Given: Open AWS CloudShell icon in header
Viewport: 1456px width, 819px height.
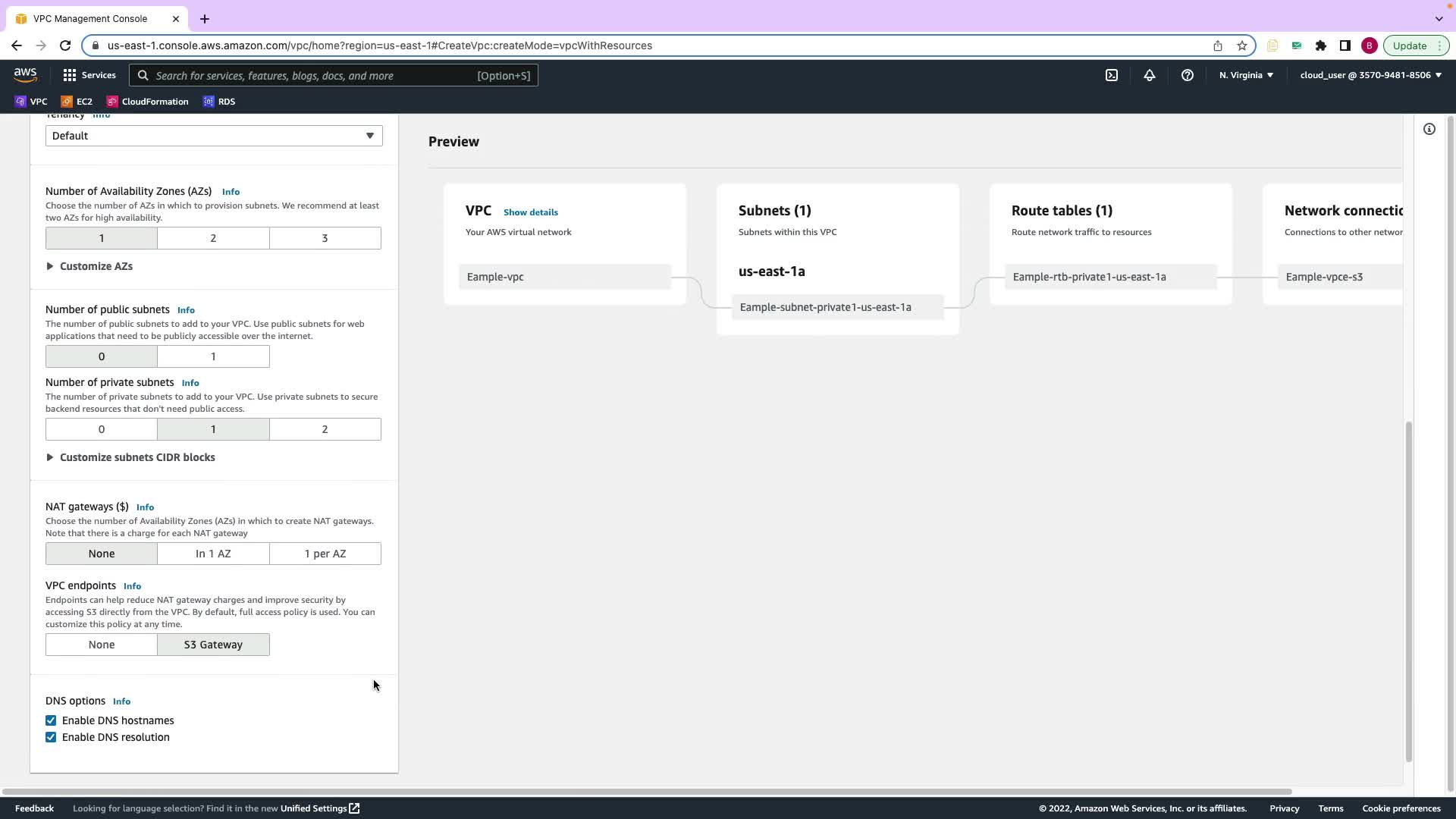Looking at the screenshot, I should coord(1112,75).
